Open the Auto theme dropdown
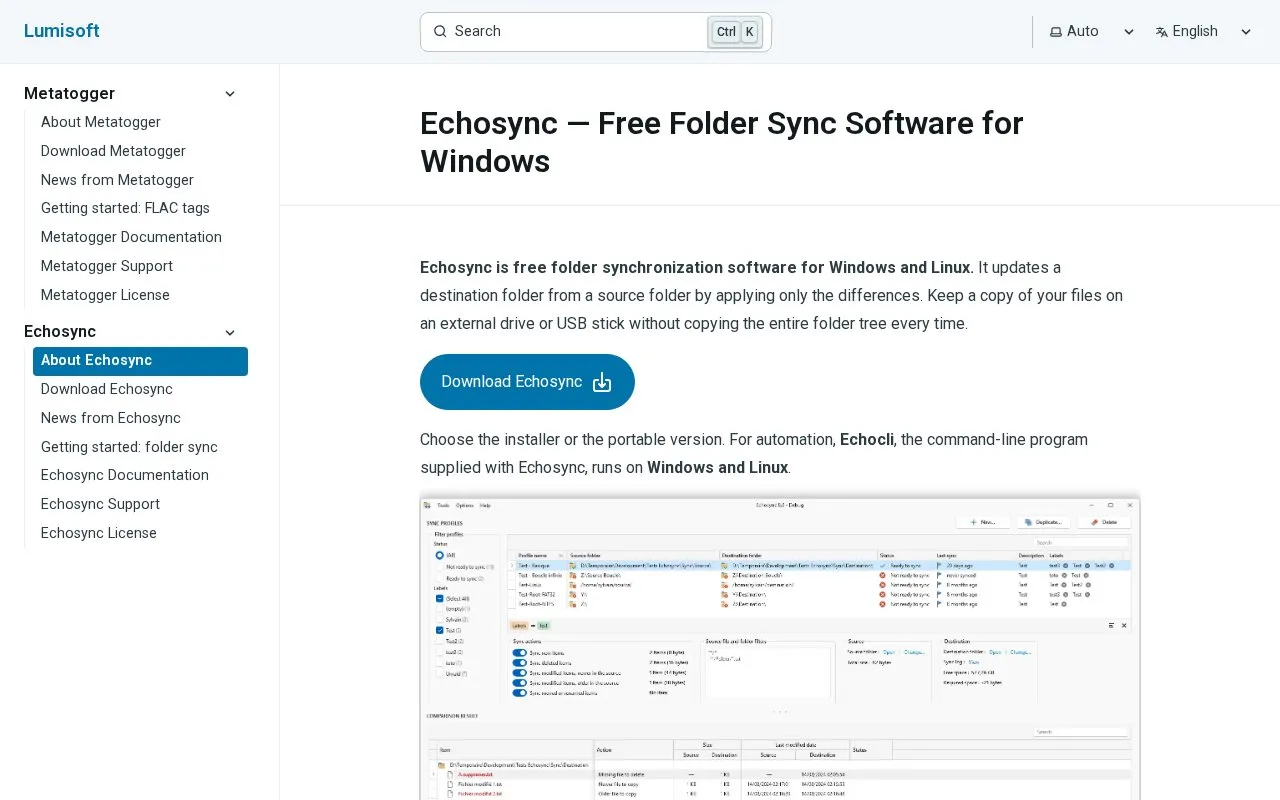The image size is (1280, 800). click(x=1091, y=32)
